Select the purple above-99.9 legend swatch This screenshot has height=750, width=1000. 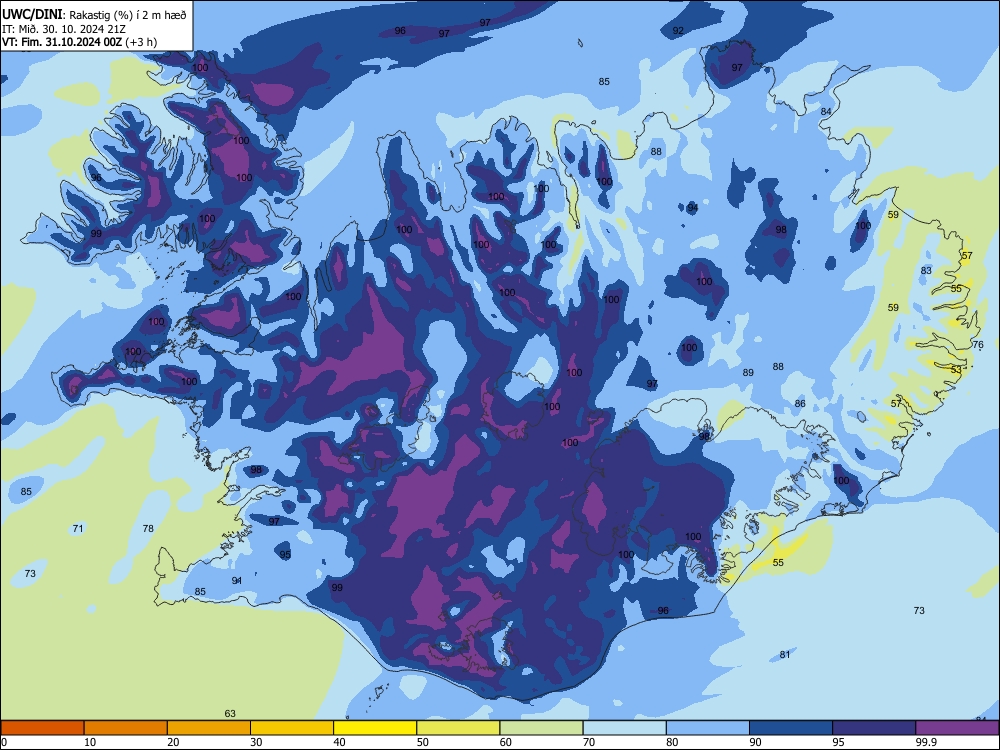pyautogui.click(x=957, y=728)
